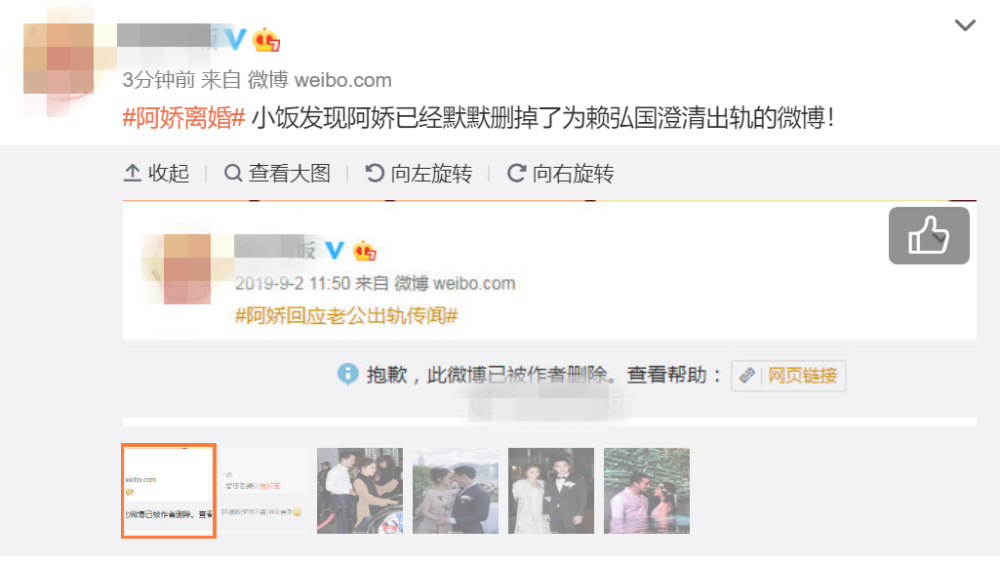The height and width of the screenshot is (564, 1000).
Task: Click the crown membership icon in header
Action: click(x=266, y=40)
